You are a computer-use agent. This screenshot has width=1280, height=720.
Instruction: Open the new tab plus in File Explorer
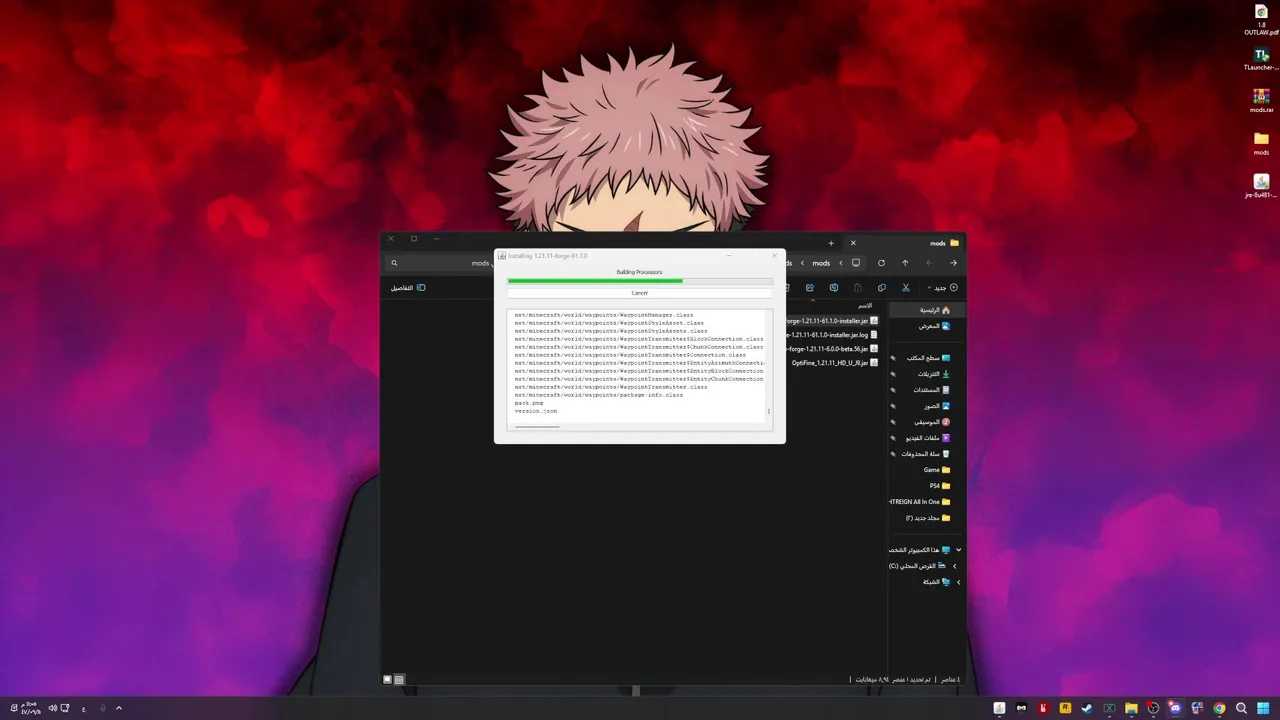point(831,243)
